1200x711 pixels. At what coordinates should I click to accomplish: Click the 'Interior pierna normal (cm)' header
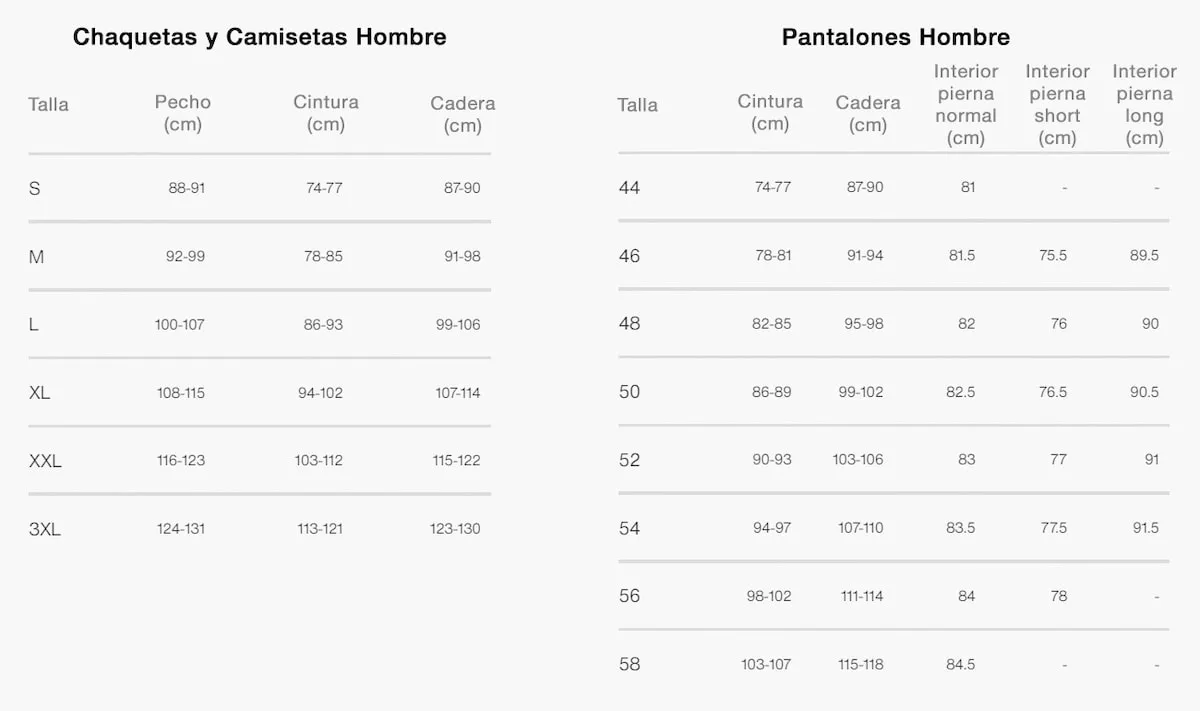[966, 104]
